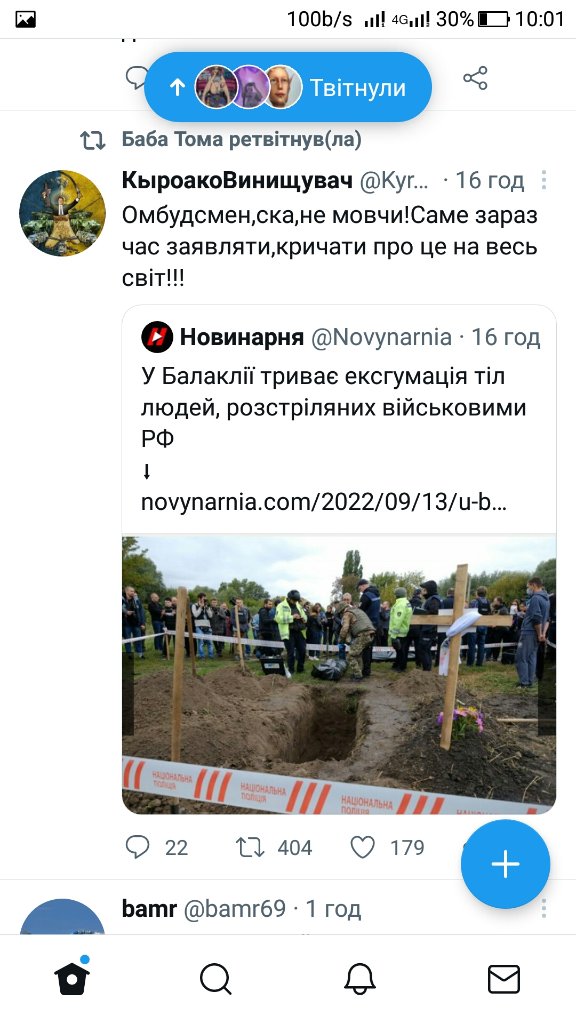Tap the reply bubble icon behind the pill
This screenshot has width=576, height=1024.
coord(136,77)
